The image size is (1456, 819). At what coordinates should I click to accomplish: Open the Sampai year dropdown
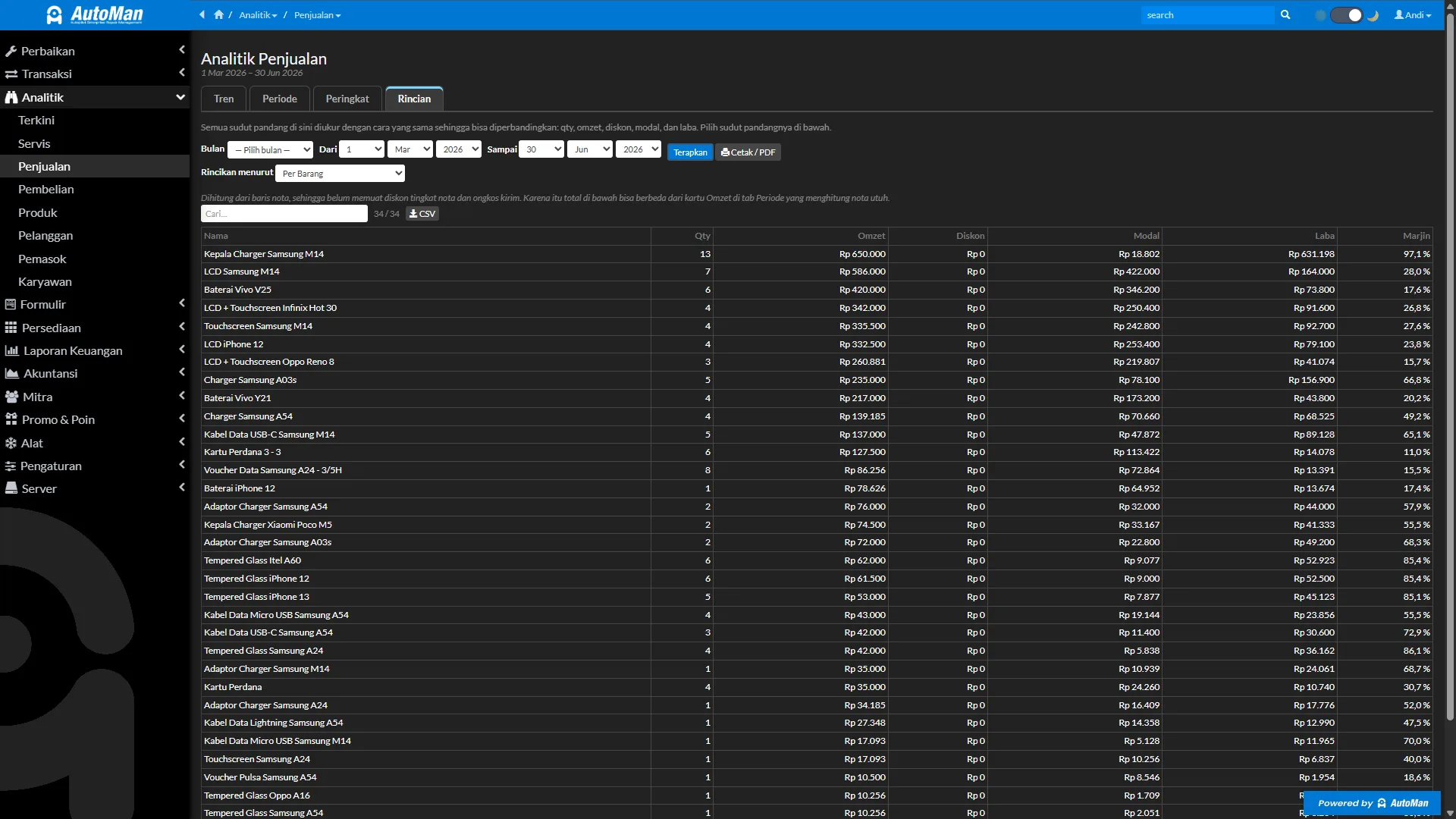[x=639, y=149]
